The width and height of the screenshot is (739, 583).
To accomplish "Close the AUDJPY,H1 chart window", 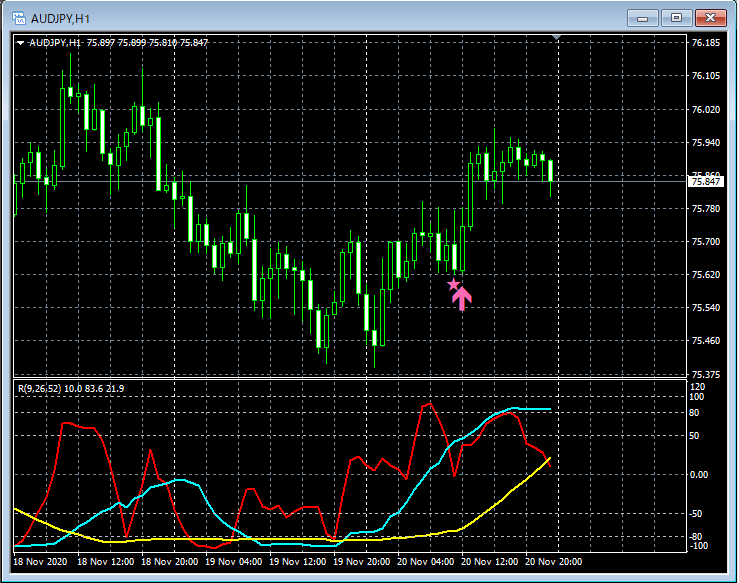I will pyautogui.click(x=710, y=17).
